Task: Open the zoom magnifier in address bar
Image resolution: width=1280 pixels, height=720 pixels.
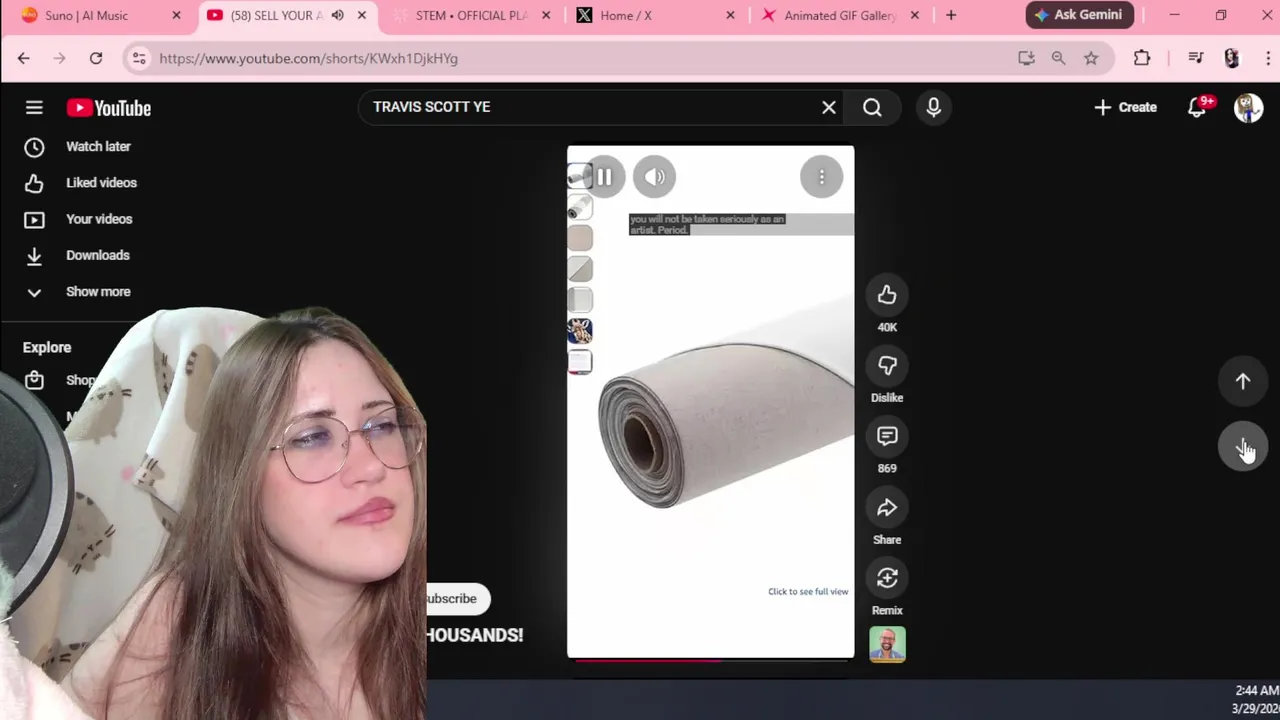Action: click(1058, 58)
